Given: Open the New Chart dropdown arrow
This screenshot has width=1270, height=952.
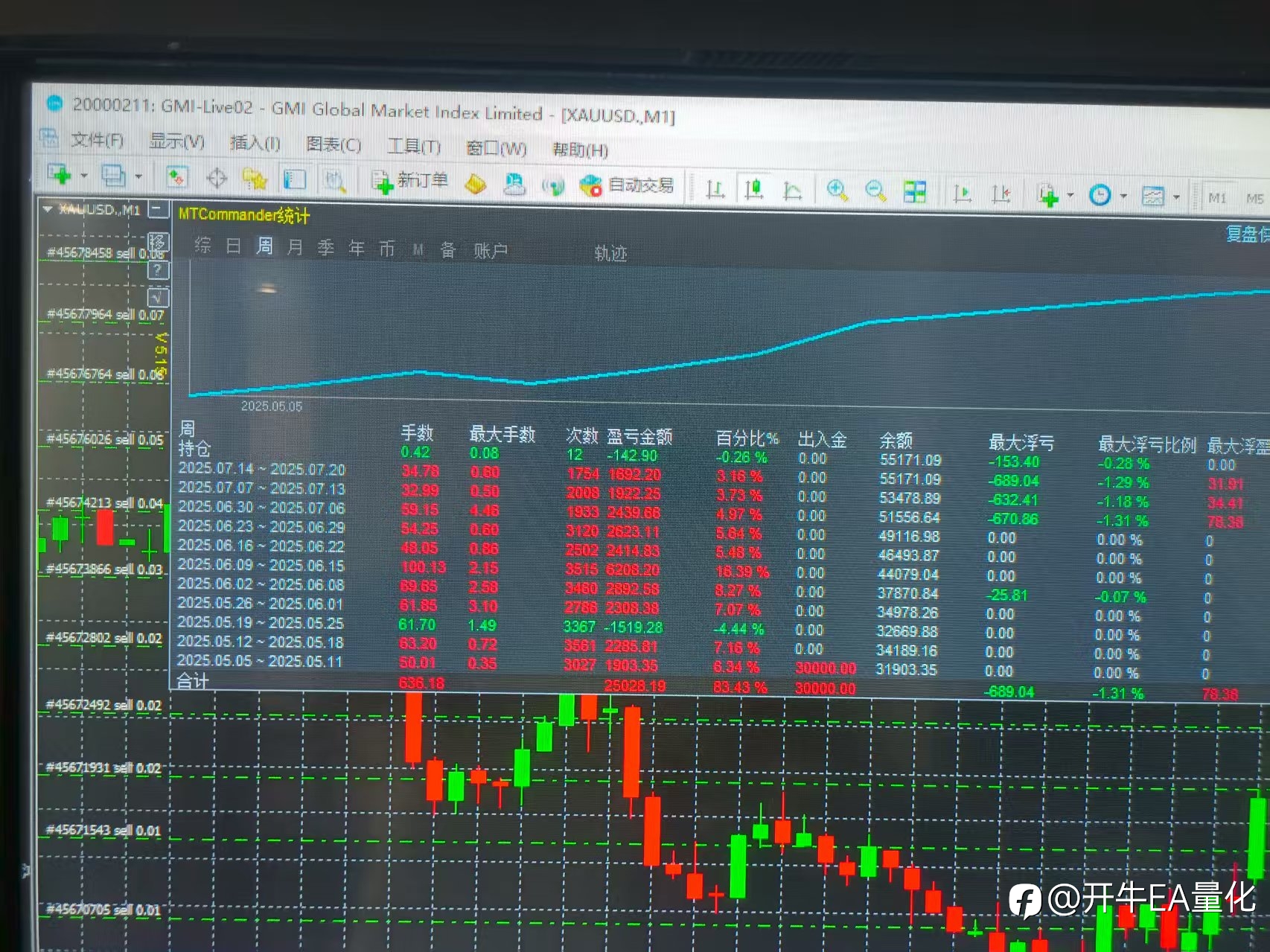Looking at the screenshot, I should tap(84, 176).
